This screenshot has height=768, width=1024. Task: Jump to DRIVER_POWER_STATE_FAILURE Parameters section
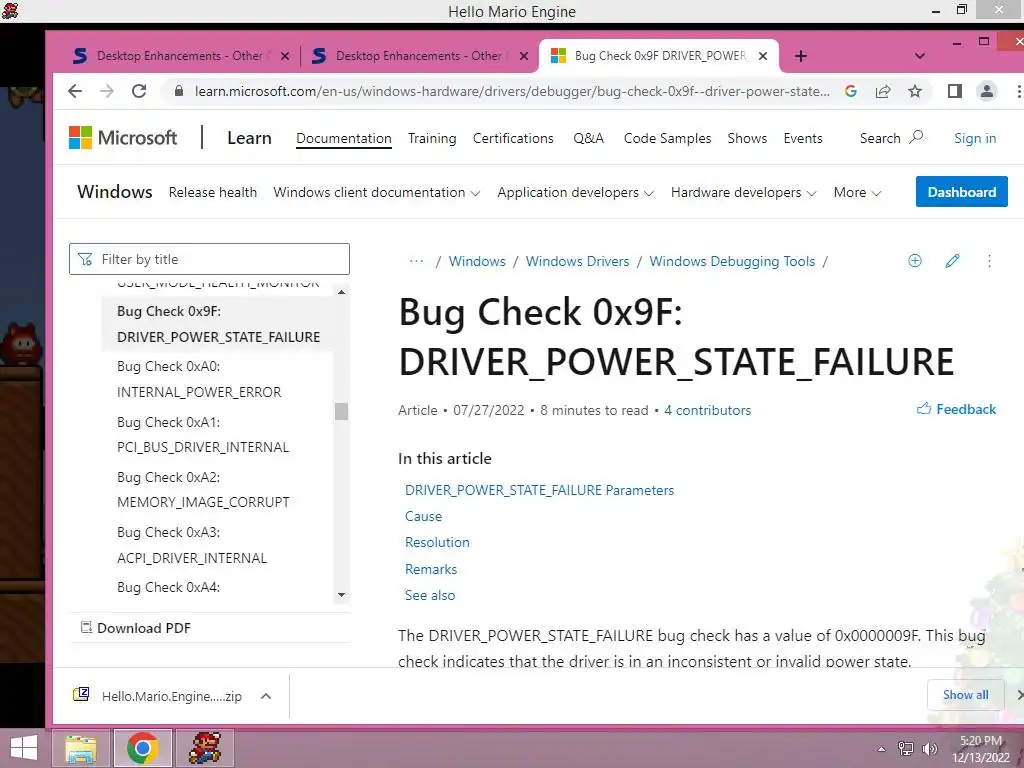click(x=539, y=490)
